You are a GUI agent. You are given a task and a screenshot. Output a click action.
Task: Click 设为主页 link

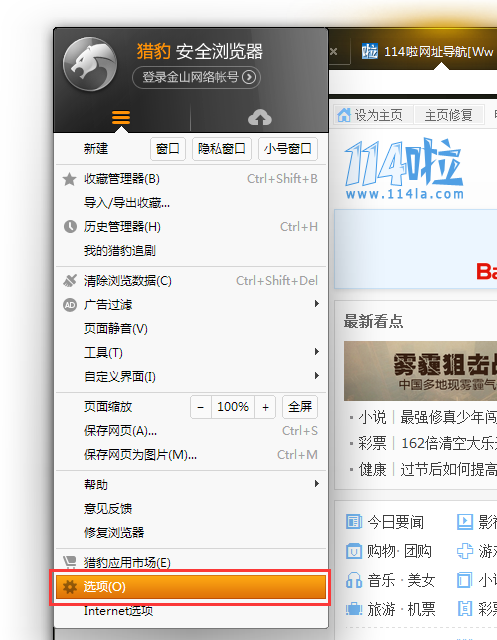(x=378, y=116)
